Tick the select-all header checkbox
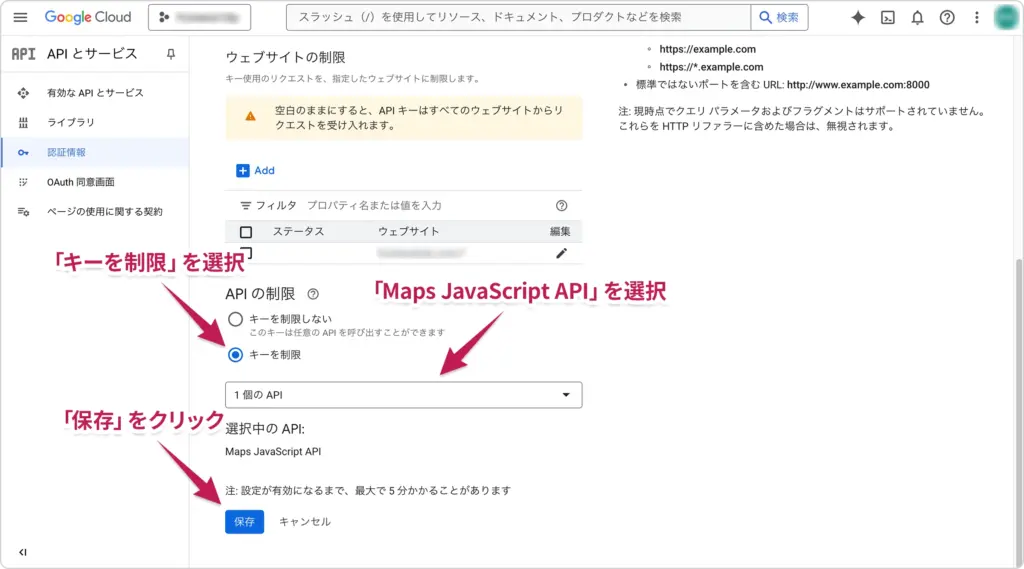 point(246,232)
